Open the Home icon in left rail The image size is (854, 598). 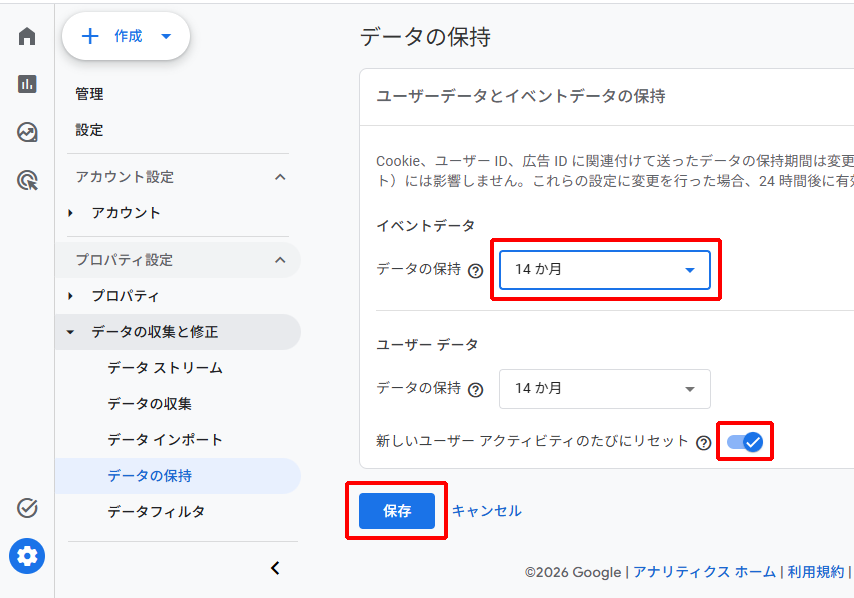(27, 36)
